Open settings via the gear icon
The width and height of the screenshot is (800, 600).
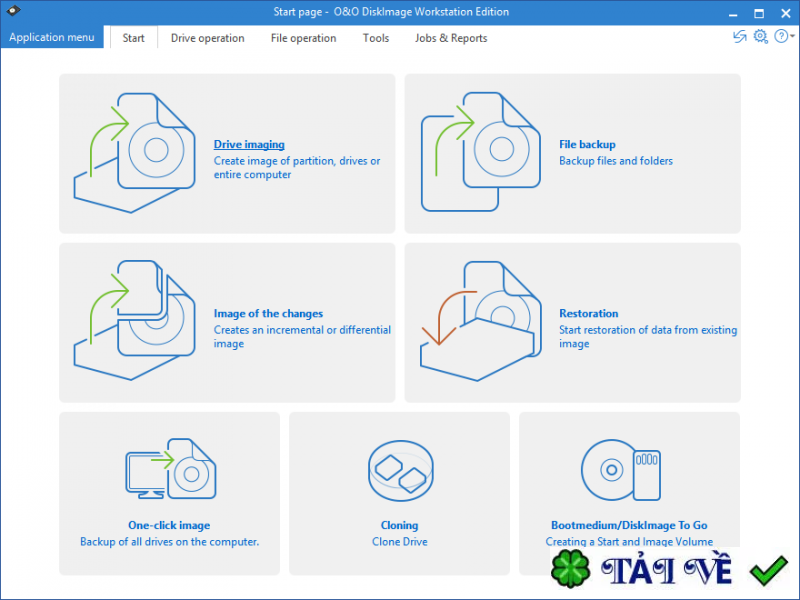760,36
